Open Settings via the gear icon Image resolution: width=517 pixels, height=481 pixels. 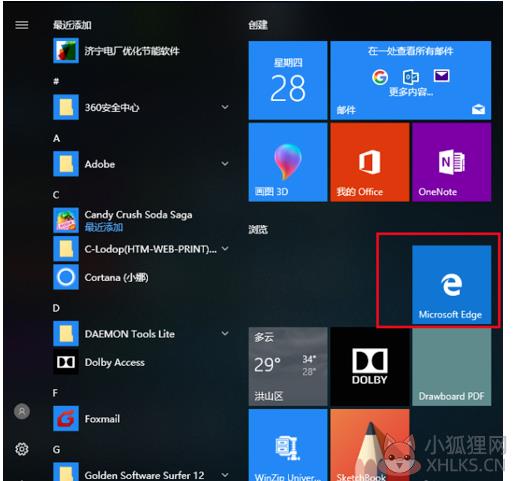coord(22,449)
